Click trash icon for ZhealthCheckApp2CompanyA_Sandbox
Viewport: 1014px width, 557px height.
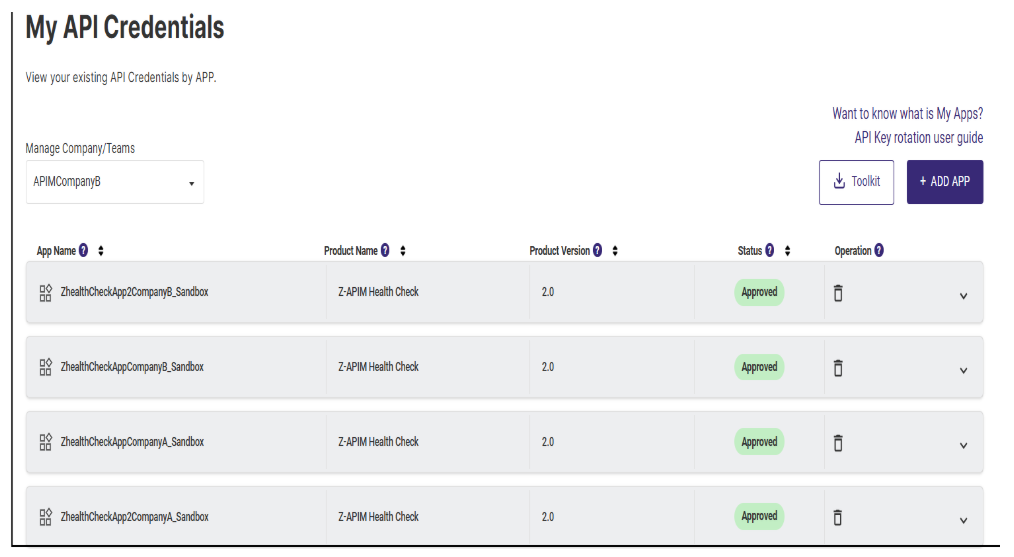point(838,518)
